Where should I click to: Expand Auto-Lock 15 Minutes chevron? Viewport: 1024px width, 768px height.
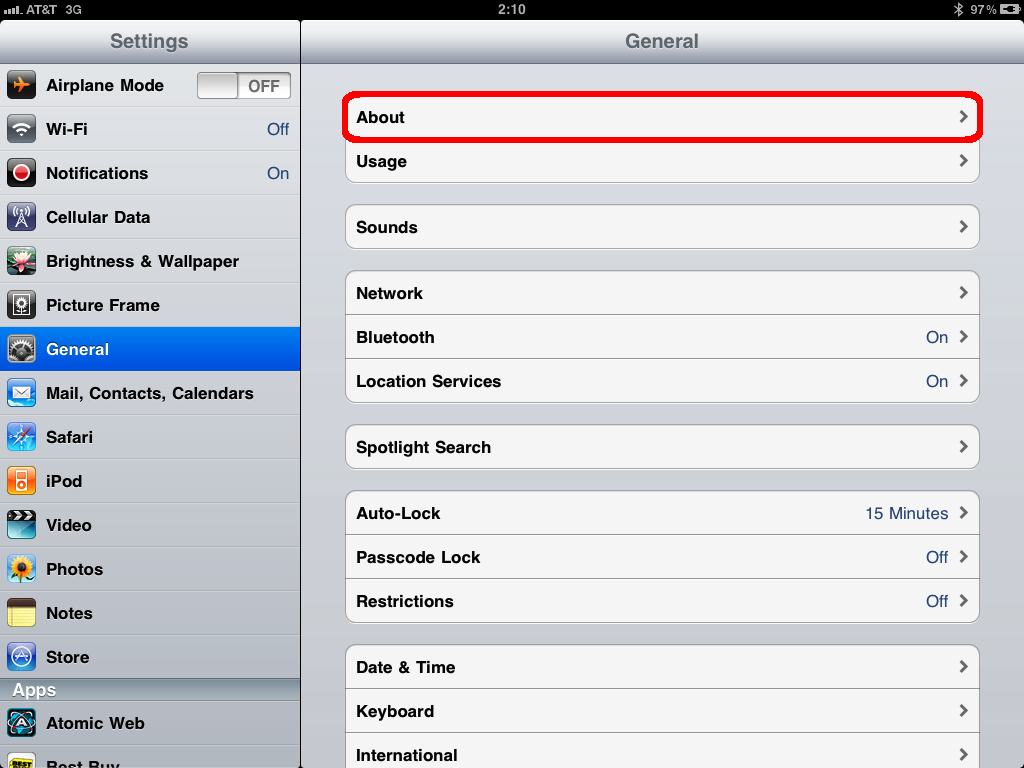click(963, 513)
